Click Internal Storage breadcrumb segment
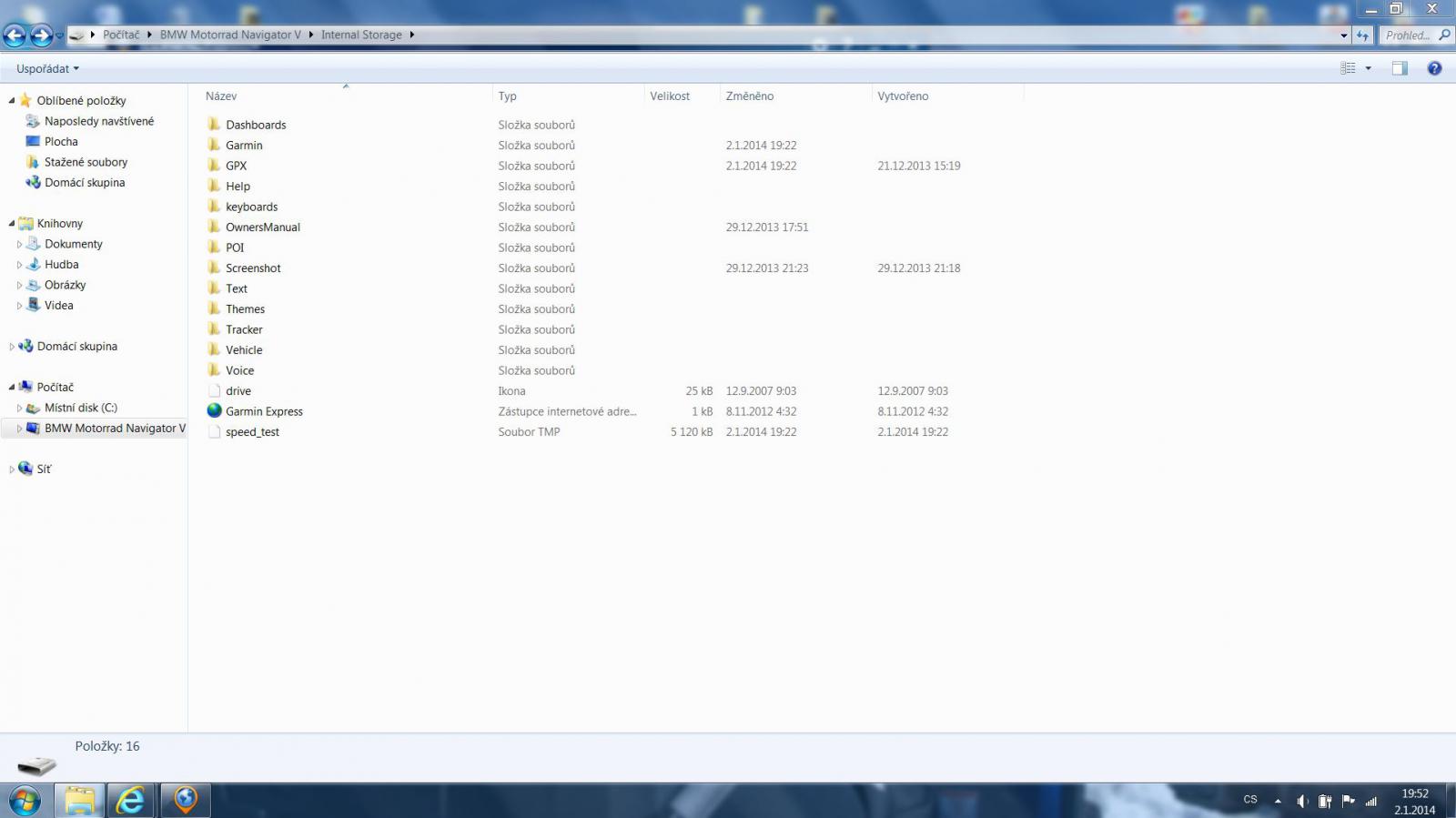 pyautogui.click(x=361, y=35)
